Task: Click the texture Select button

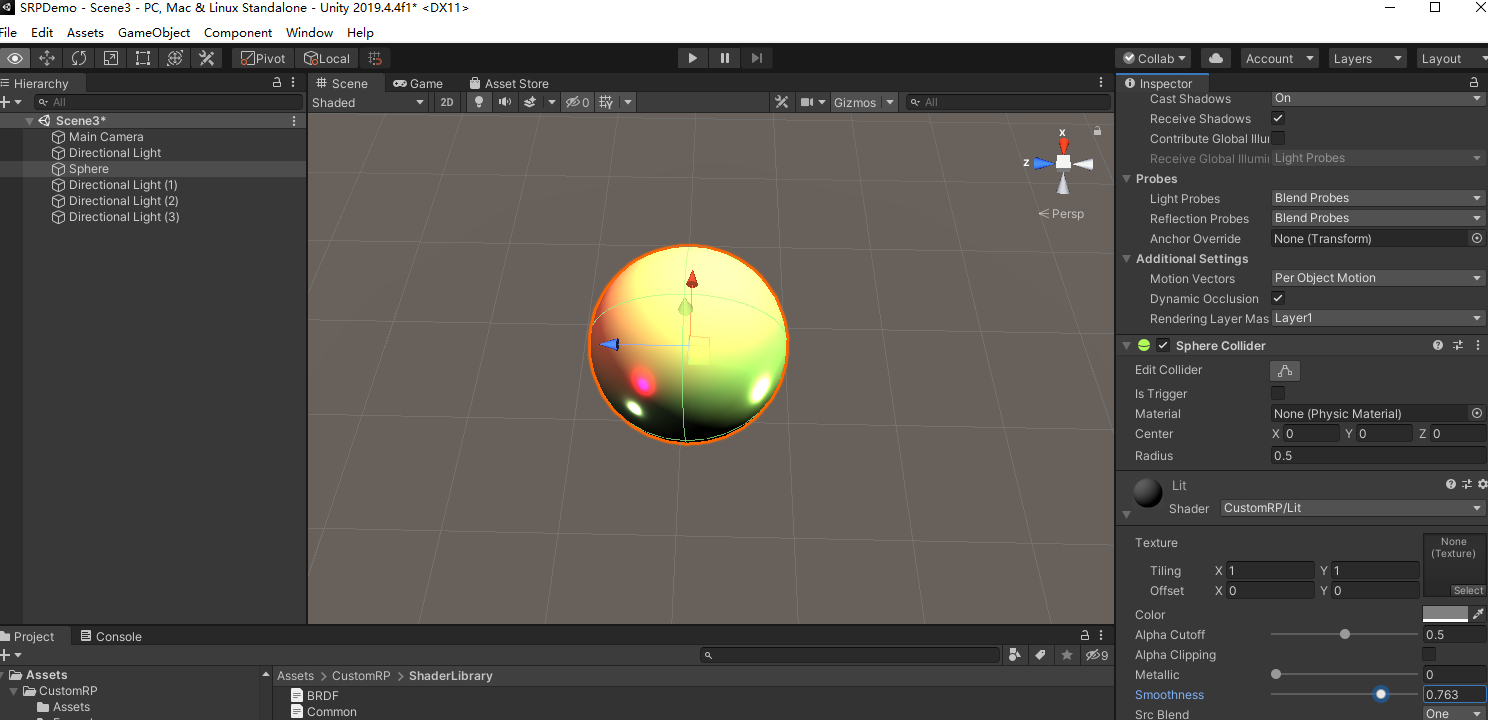Action: click(x=1468, y=591)
